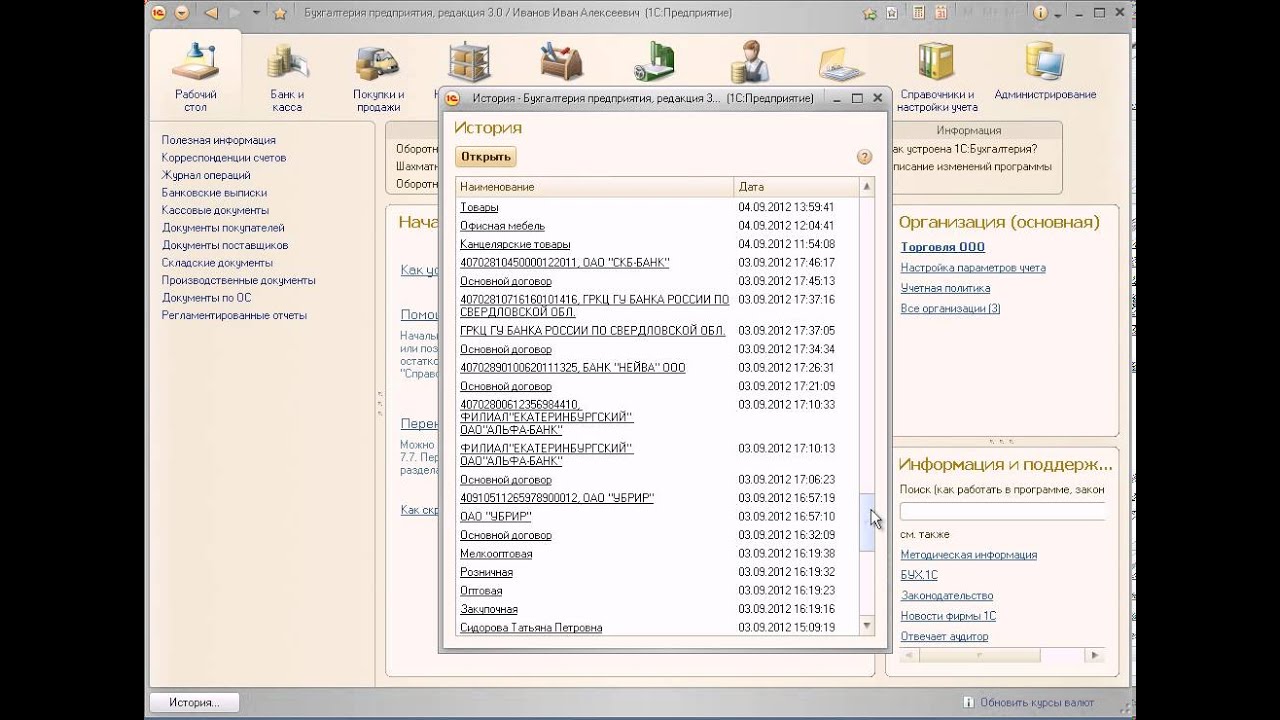Image resolution: width=1280 pixels, height=720 pixels.
Task: Open the calendar tool
Action: coord(943,13)
